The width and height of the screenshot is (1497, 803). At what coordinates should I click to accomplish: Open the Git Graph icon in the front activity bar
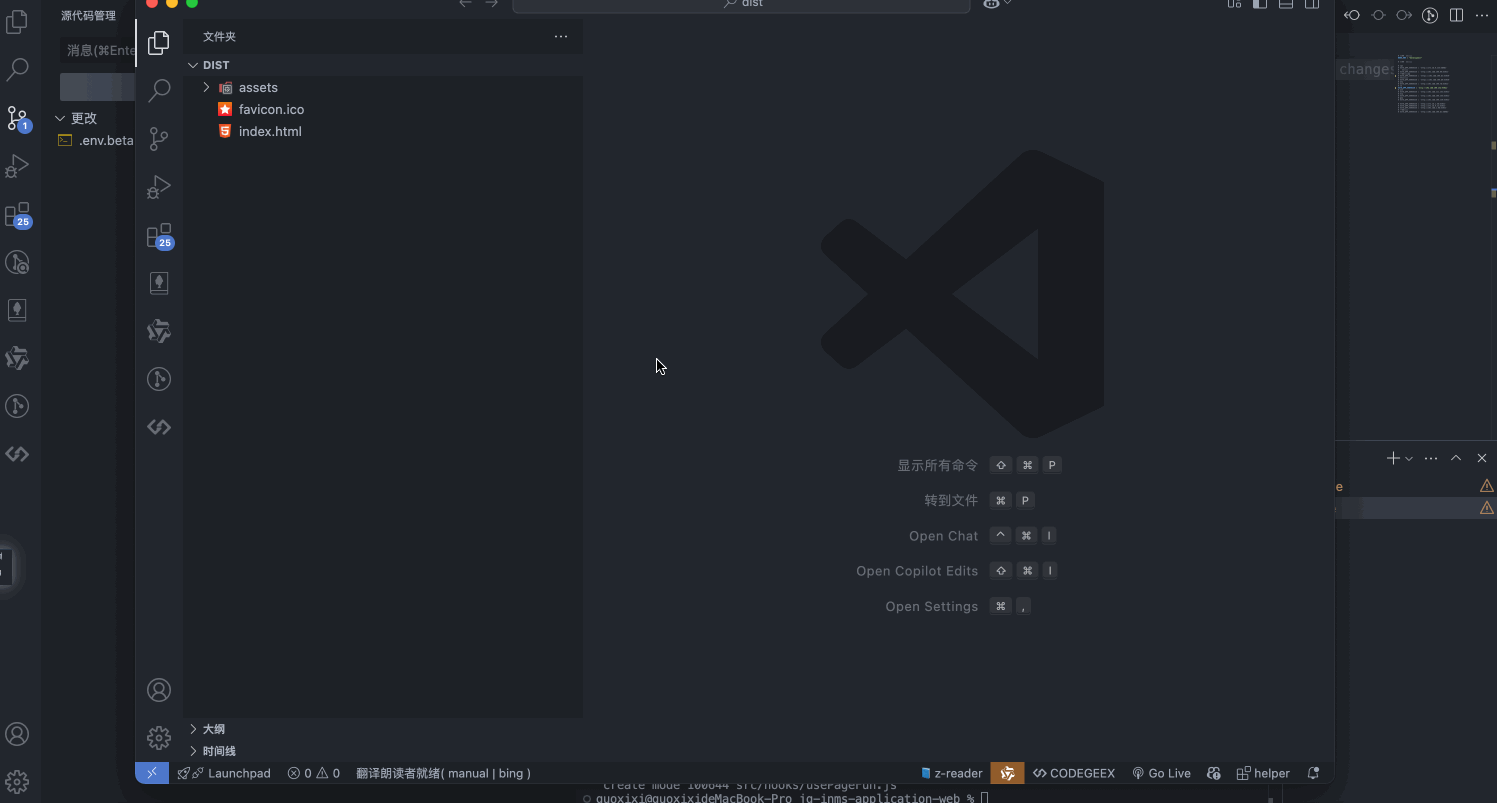coord(159,379)
